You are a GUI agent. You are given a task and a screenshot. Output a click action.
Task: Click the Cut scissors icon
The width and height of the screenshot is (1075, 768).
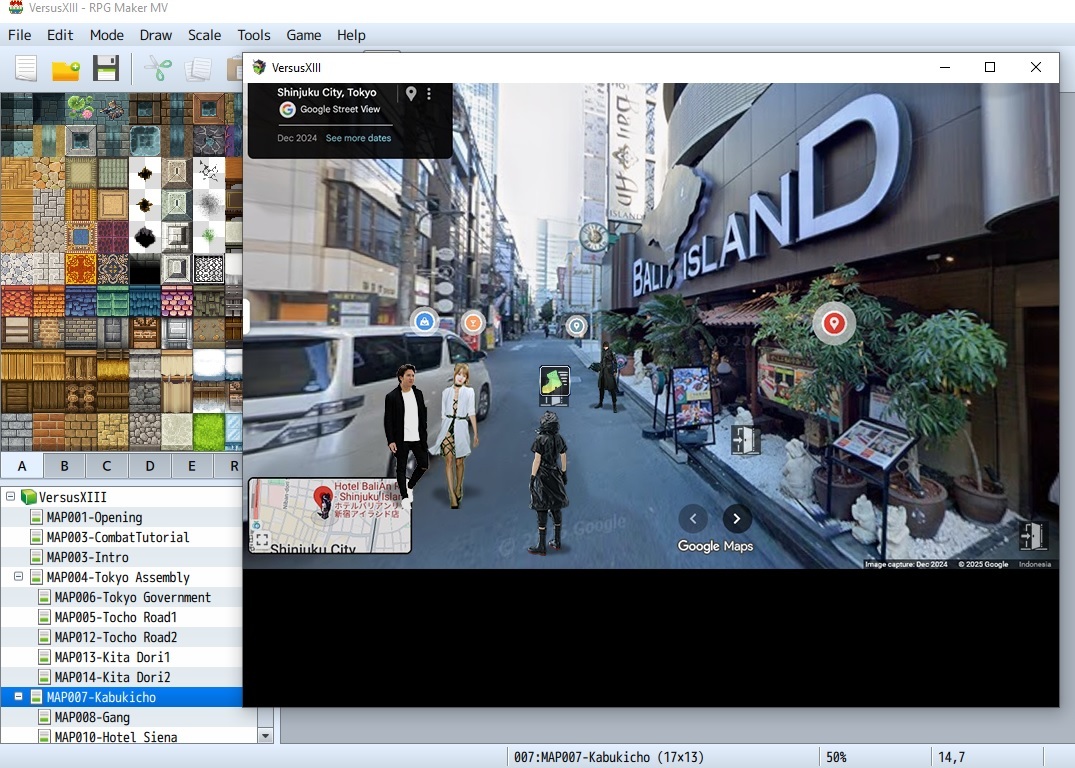pos(158,68)
